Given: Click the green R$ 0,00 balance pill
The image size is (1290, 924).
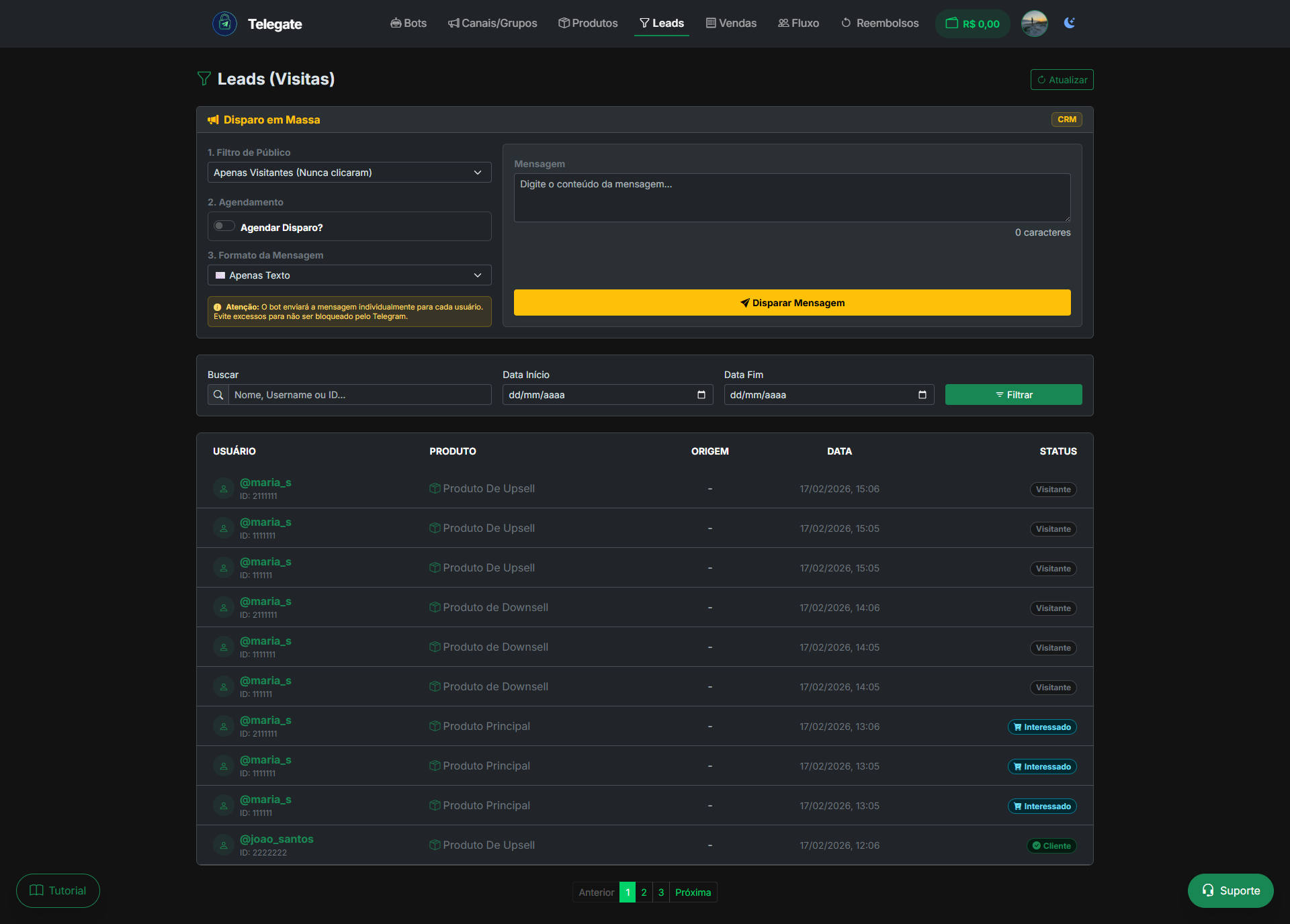Looking at the screenshot, I should tap(972, 23).
